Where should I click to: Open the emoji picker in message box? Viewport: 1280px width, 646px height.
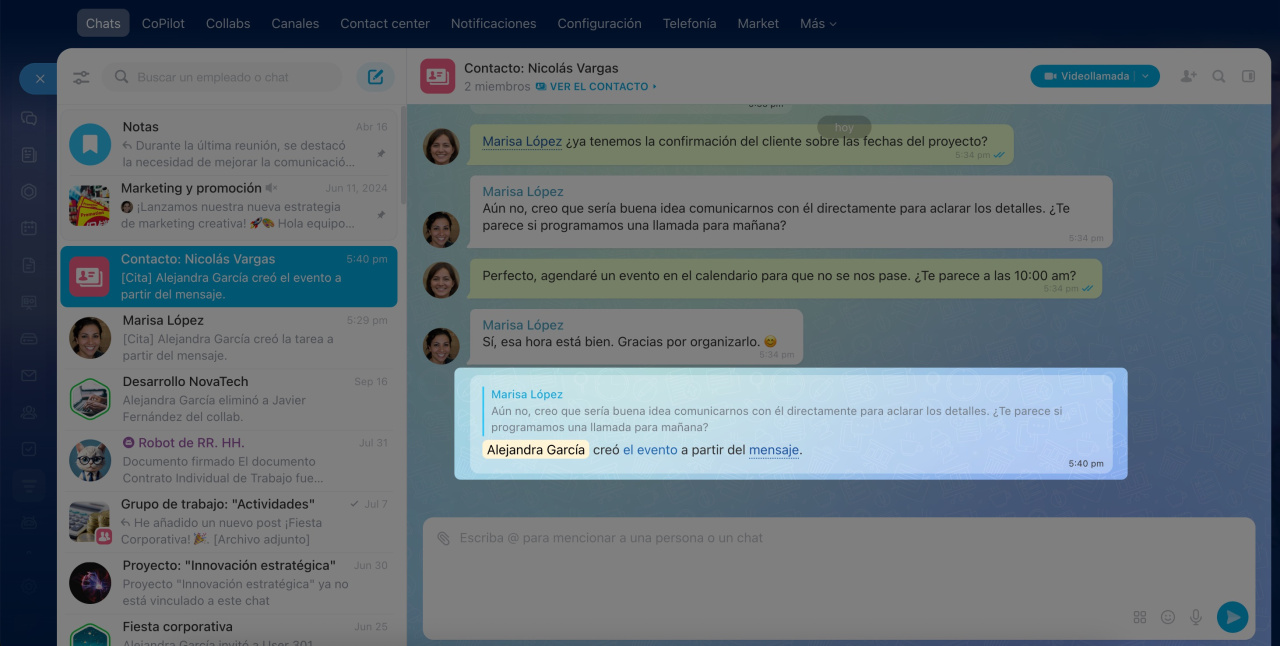click(x=1167, y=617)
